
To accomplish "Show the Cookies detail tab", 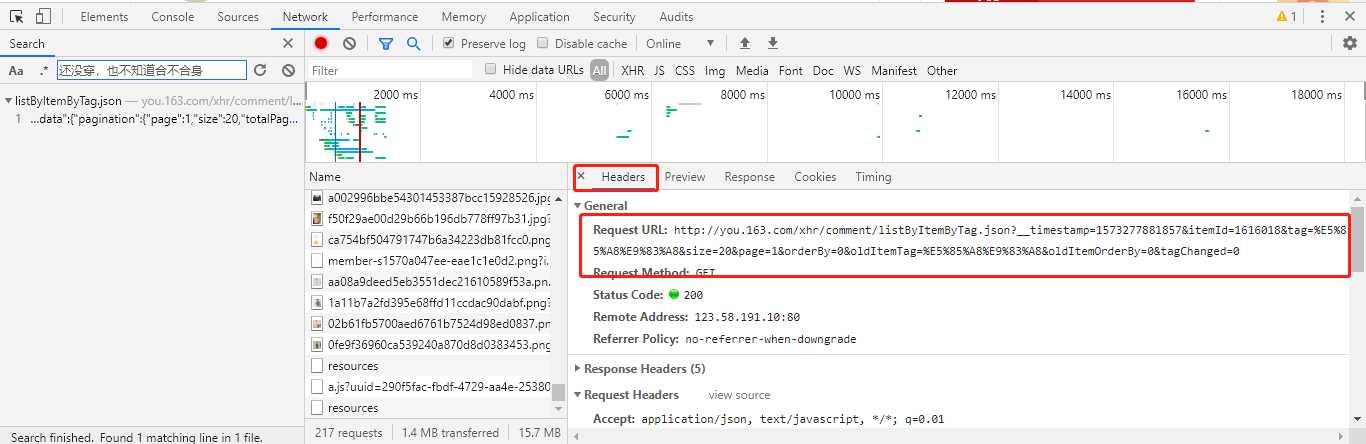I will (815, 177).
